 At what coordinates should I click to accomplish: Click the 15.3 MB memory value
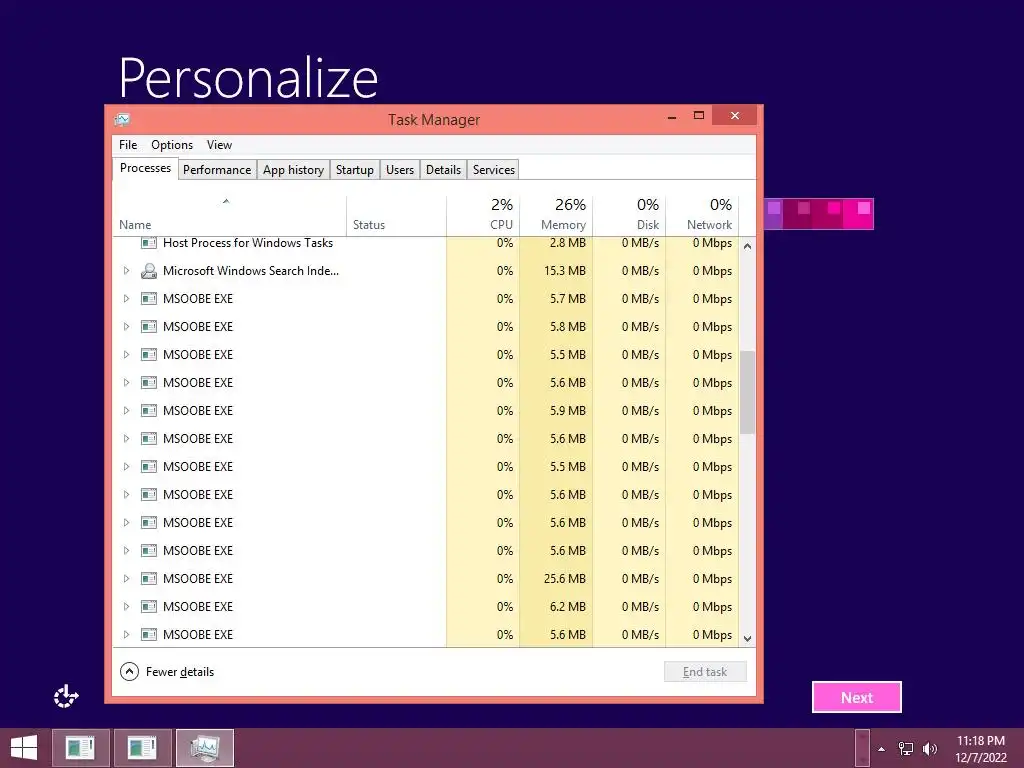564,271
